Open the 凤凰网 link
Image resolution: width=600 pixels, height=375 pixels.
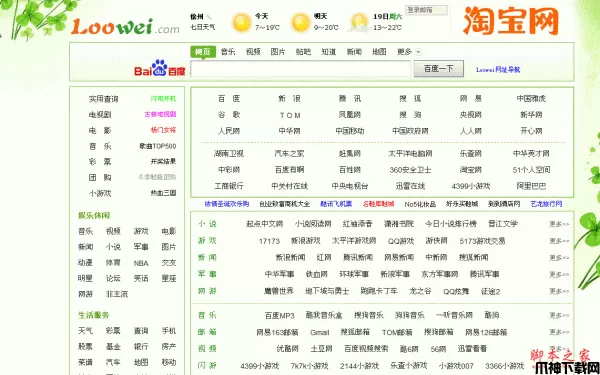[x=350, y=115]
